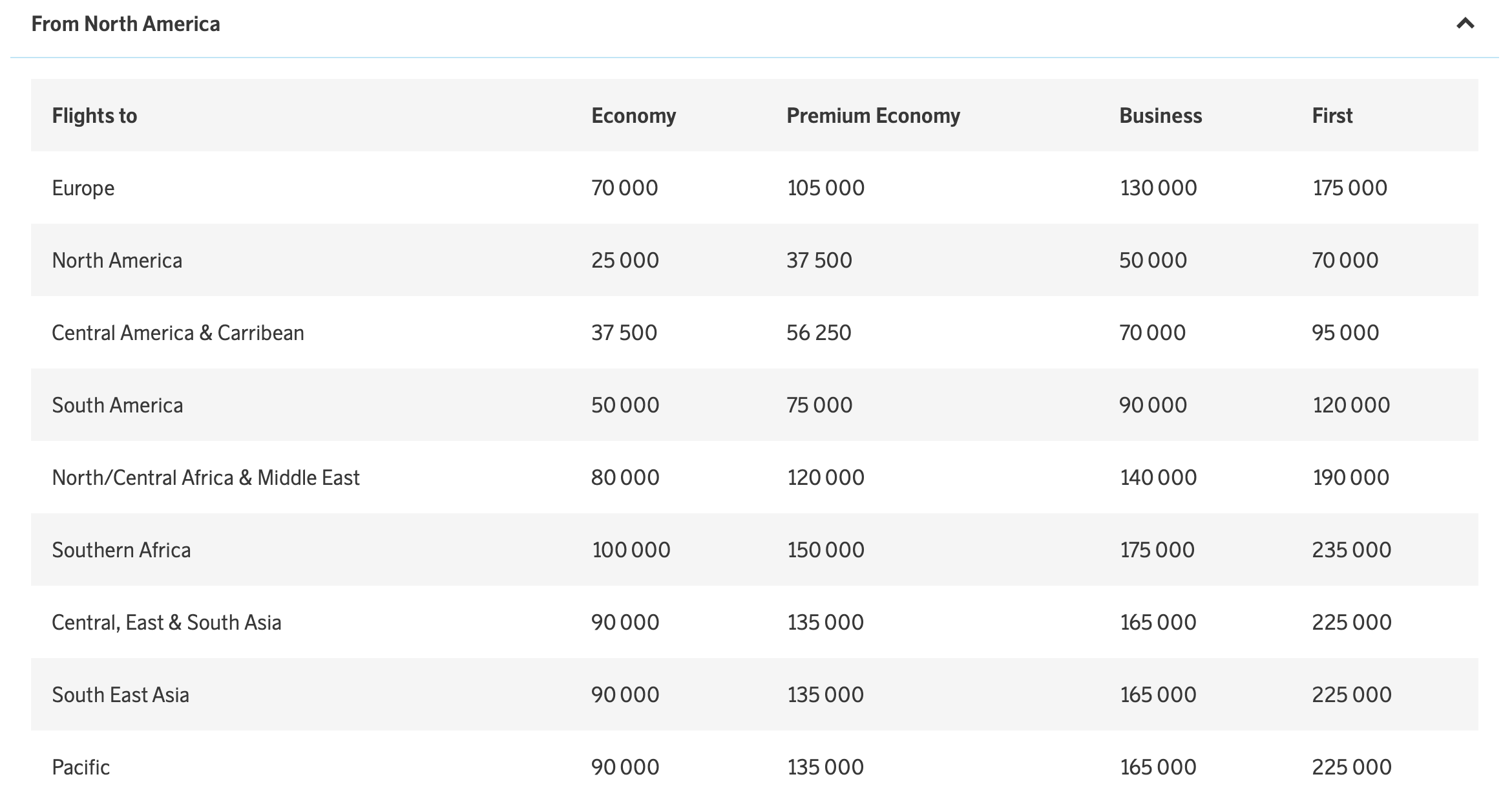
Task: Select North/Central Africa & Middle East row
Action: (x=205, y=478)
